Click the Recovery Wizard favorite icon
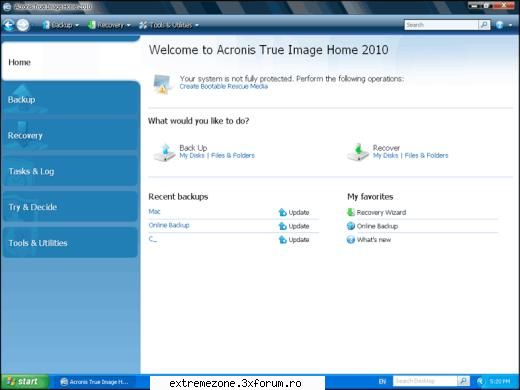Viewport: 520px width, 390px height. 350,212
